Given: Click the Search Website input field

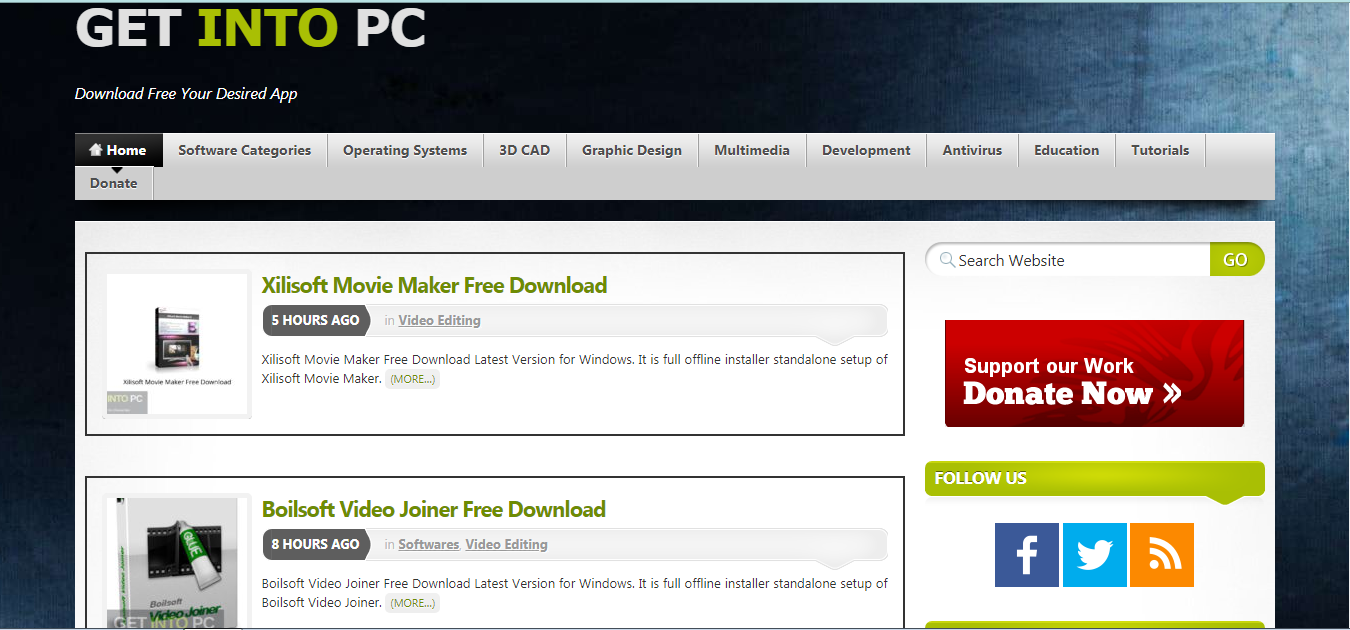Looking at the screenshot, I should tap(1068, 260).
